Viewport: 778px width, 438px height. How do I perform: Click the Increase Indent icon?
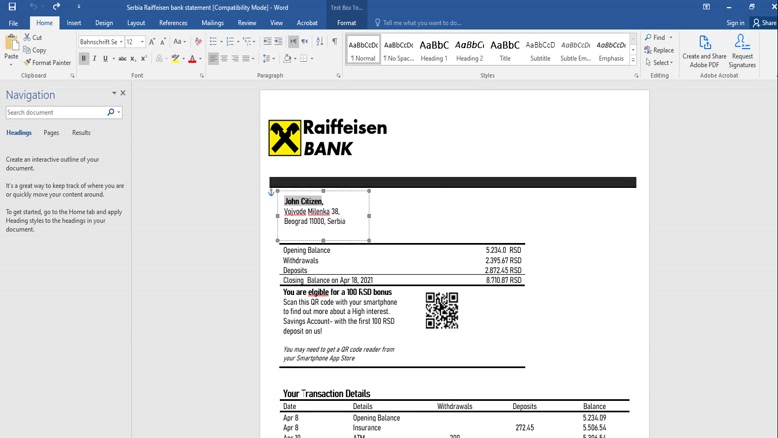point(279,42)
